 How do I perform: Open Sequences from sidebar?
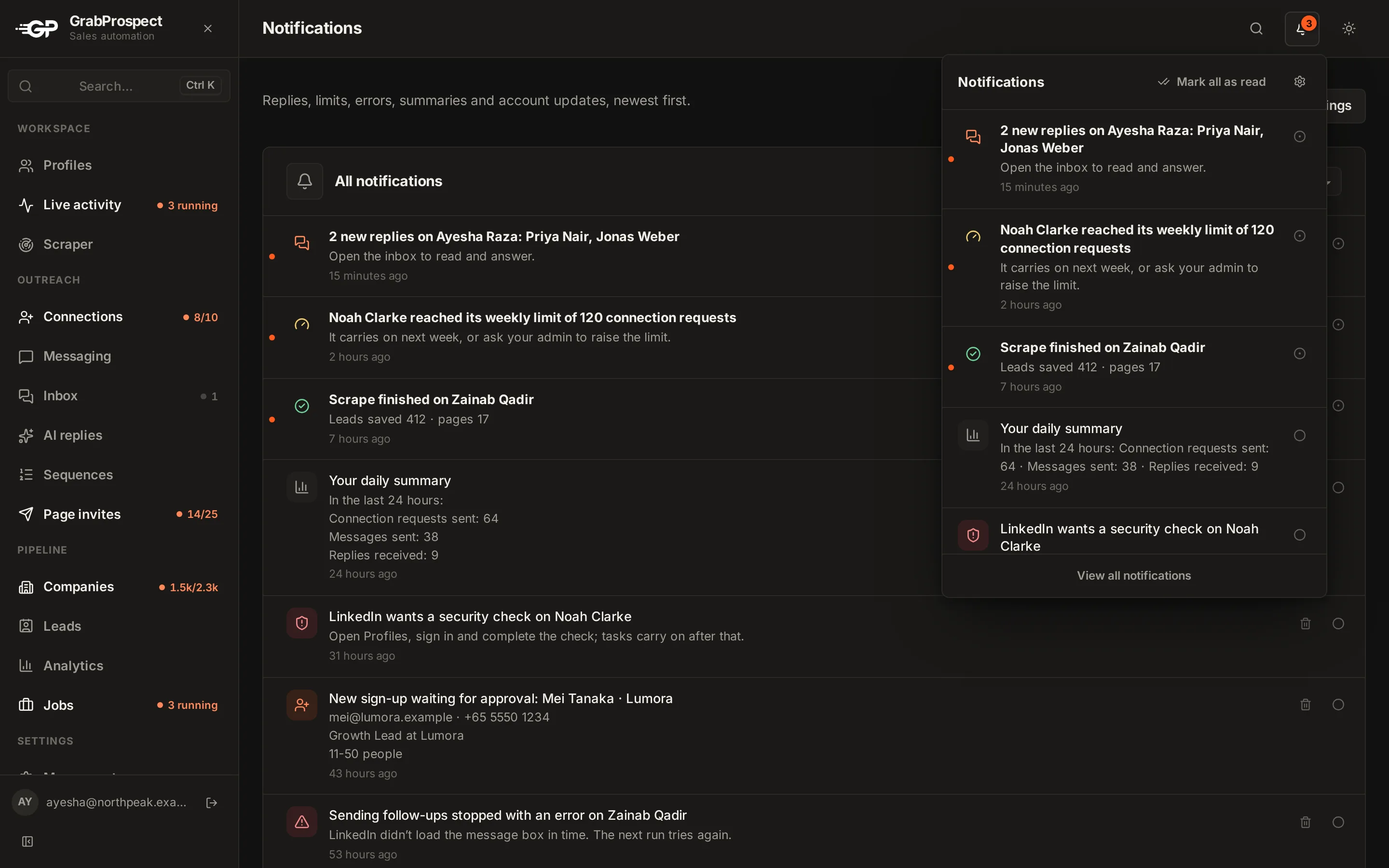(x=119, y=475)
